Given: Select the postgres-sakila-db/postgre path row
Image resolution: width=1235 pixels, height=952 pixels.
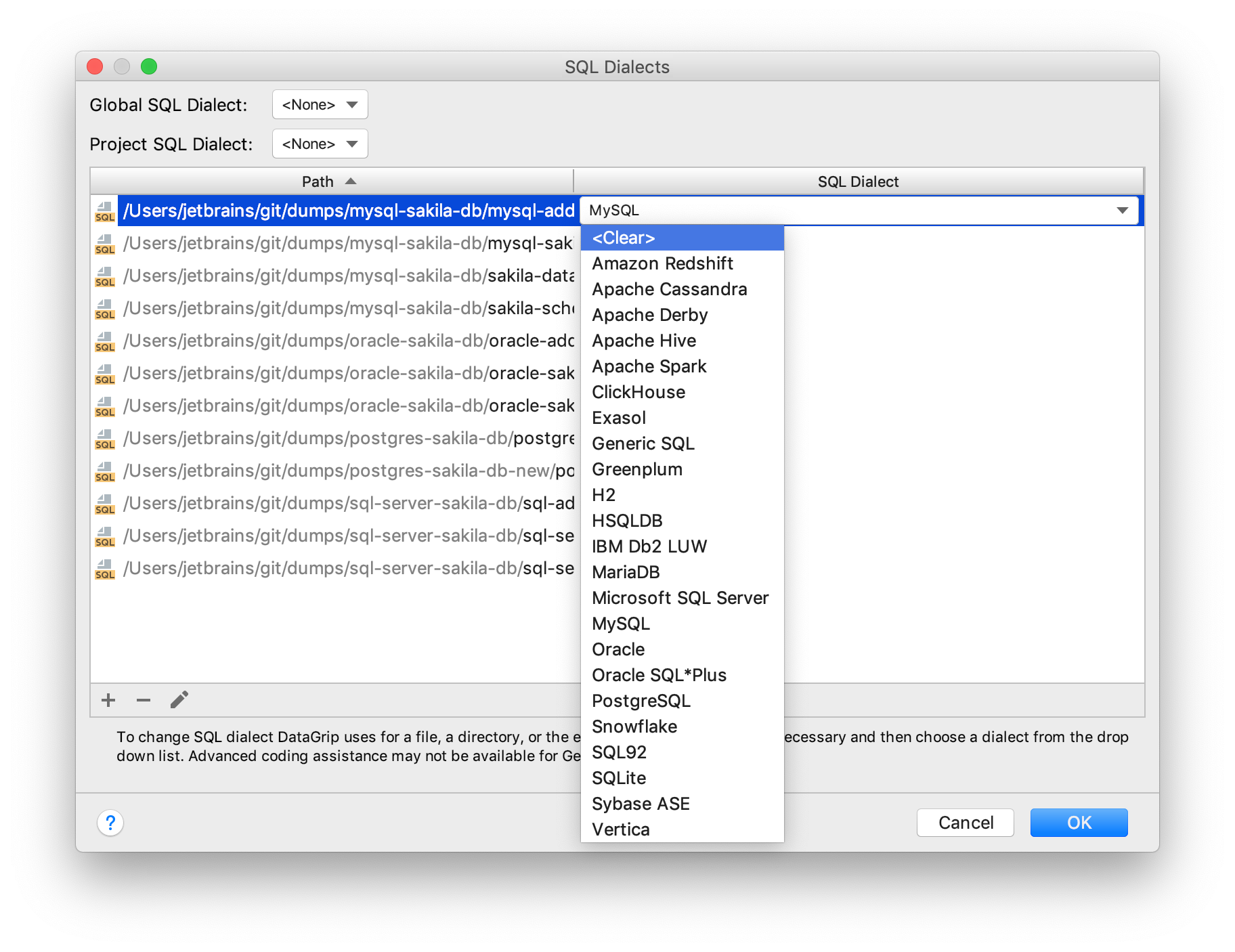Looking at the screenshot, I should [348, 438].
